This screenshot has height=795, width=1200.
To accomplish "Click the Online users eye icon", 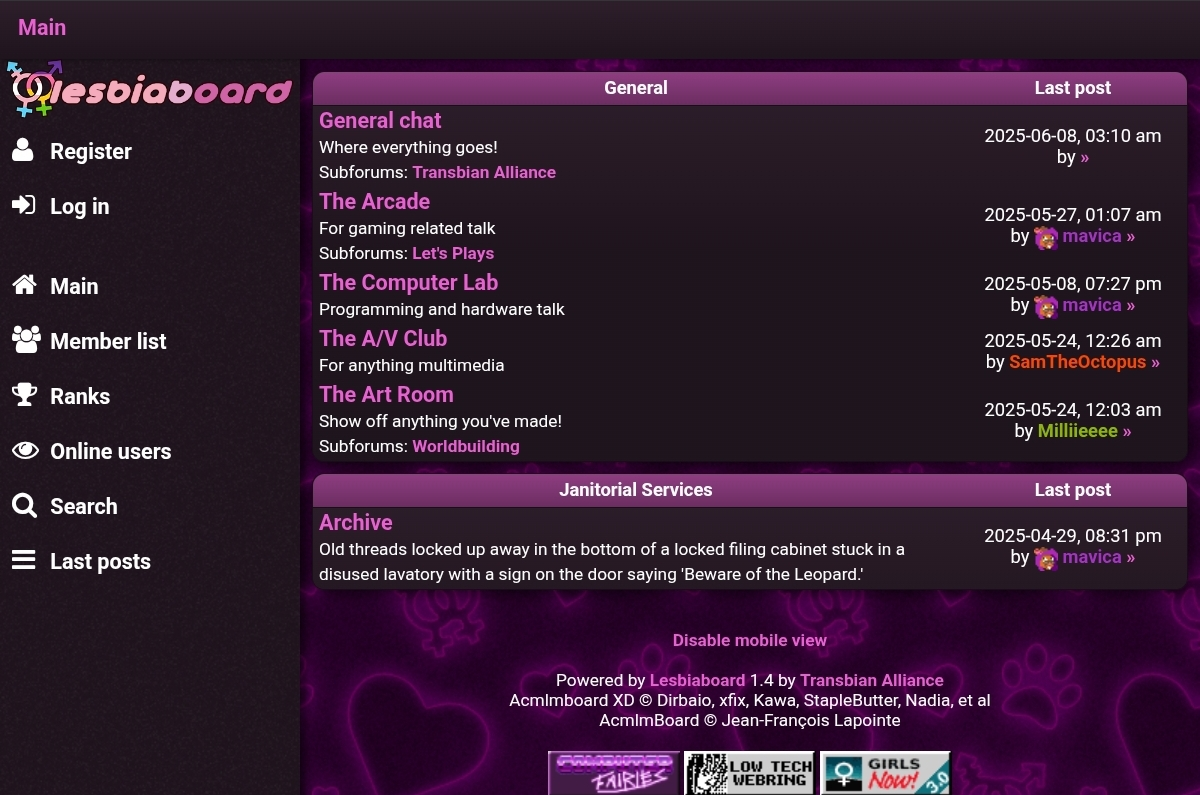I will [x=25, y=450].
